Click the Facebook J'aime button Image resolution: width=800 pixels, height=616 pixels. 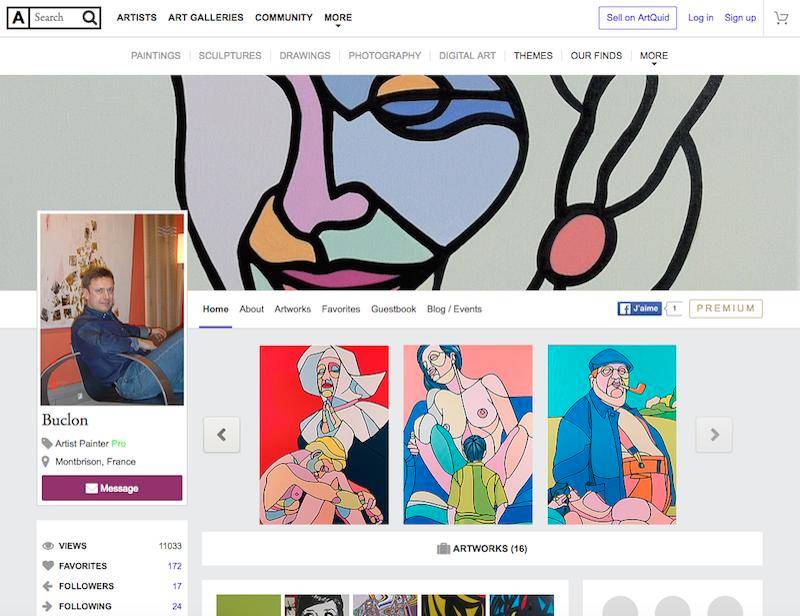click(639, 309)
